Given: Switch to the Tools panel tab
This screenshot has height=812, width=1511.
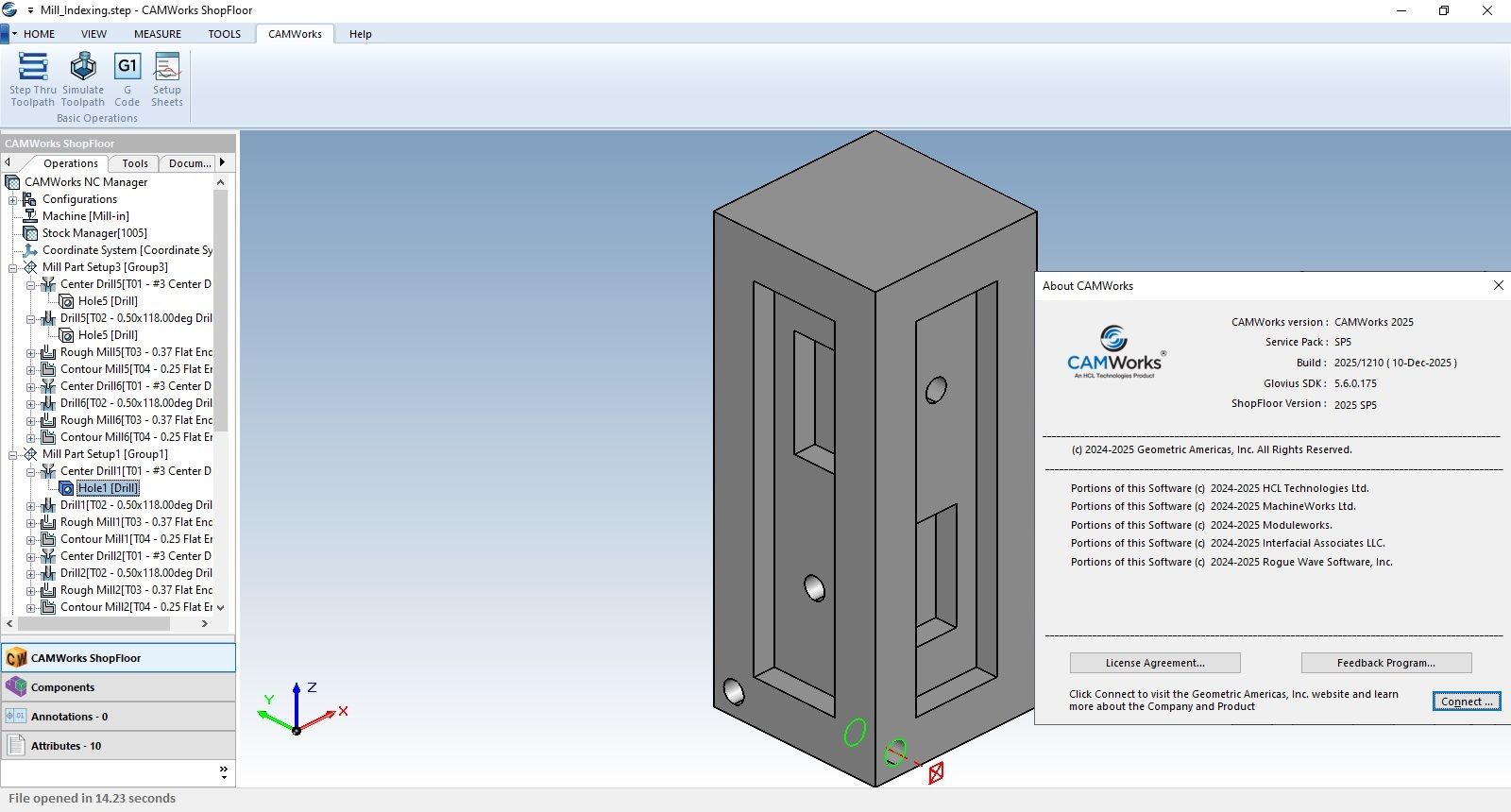Looking at the screenshot, I should point(135,163).
